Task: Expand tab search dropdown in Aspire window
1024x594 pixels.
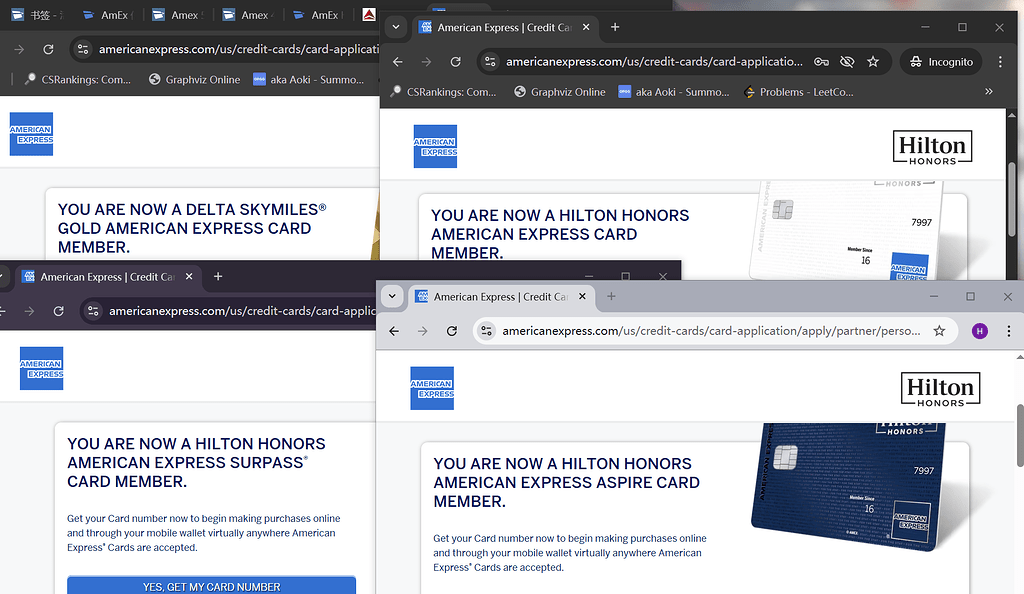Action: [x=393, y=297]
